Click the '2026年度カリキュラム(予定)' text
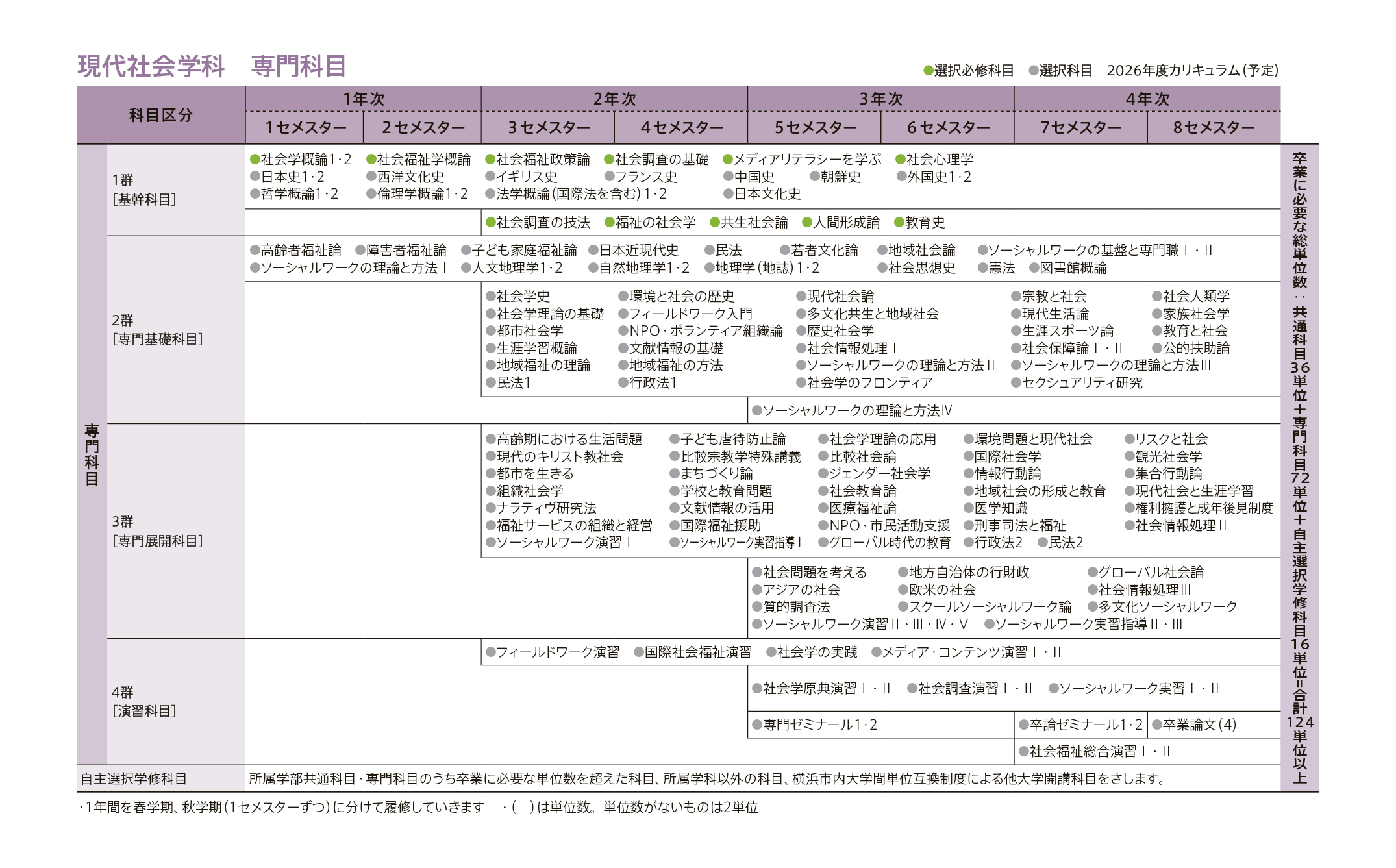The image size is (1396, 868). (1192, 70)
